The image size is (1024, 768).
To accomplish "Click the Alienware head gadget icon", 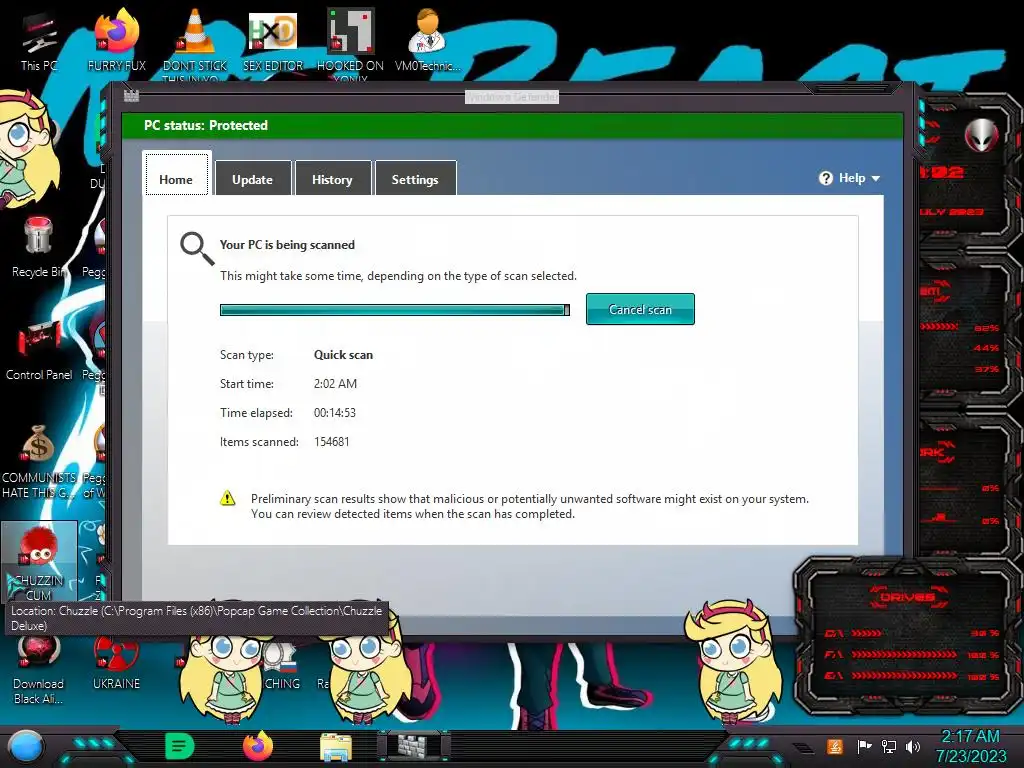I will [x=982, y=136].
